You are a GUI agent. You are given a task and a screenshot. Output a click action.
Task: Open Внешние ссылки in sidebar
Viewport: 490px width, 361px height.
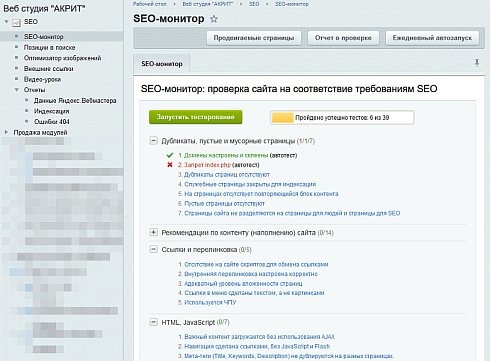(x=48, y=69)
